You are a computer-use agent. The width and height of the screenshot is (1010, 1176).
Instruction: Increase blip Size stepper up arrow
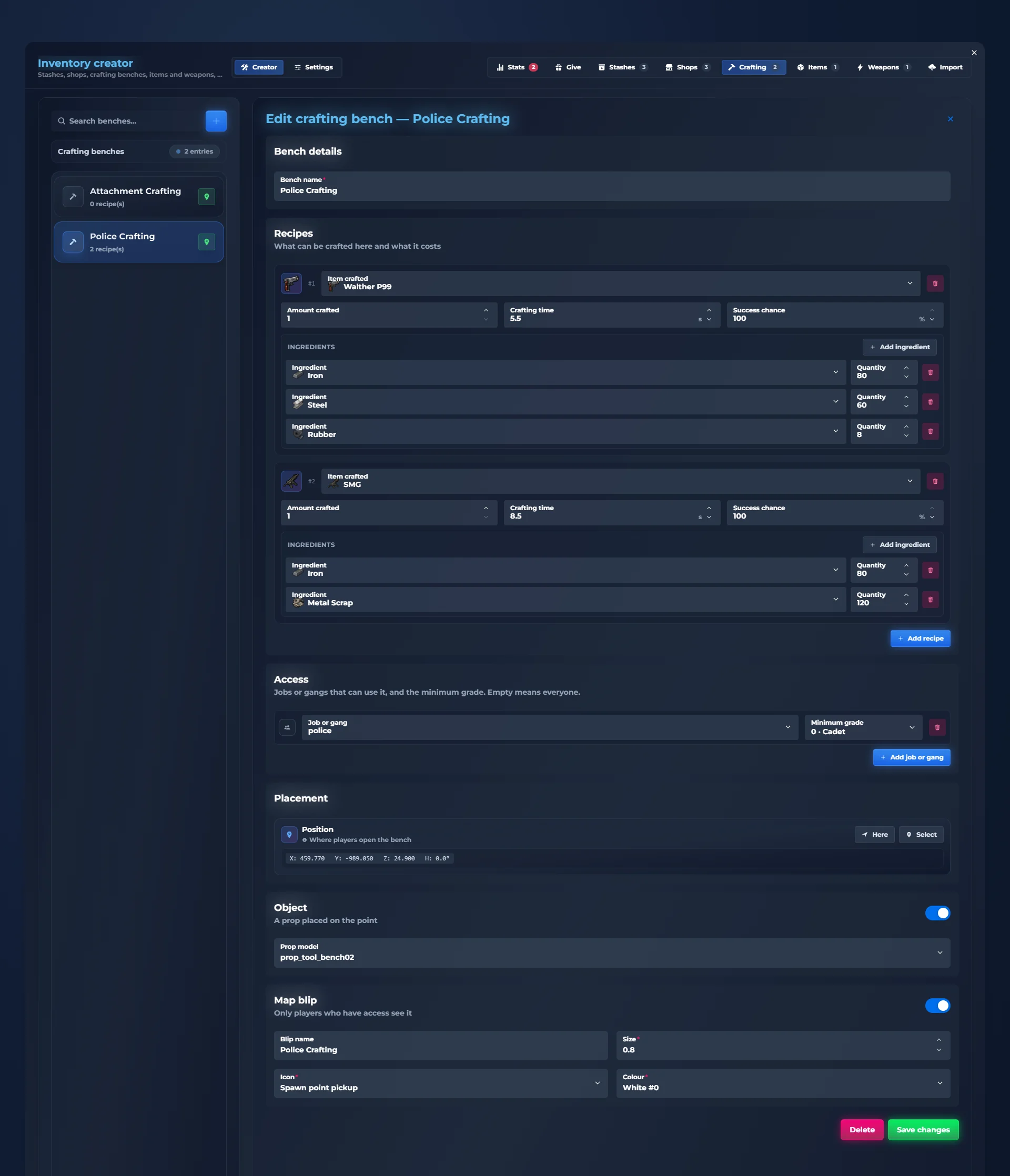pyautogui.click(x=938, y=1040)
